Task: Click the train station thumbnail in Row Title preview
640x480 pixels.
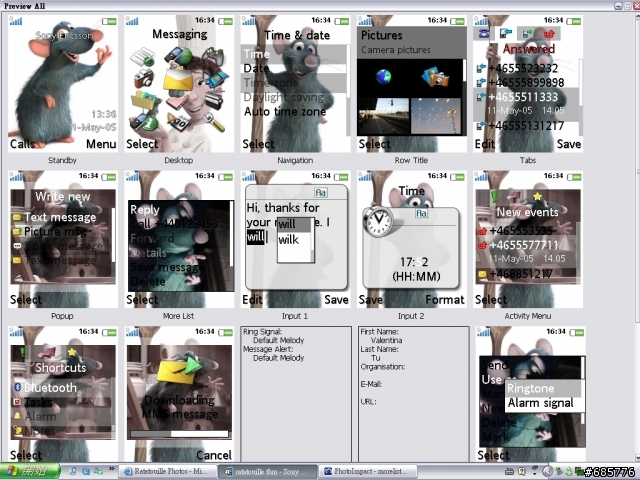Action: (x=383, y=116)
